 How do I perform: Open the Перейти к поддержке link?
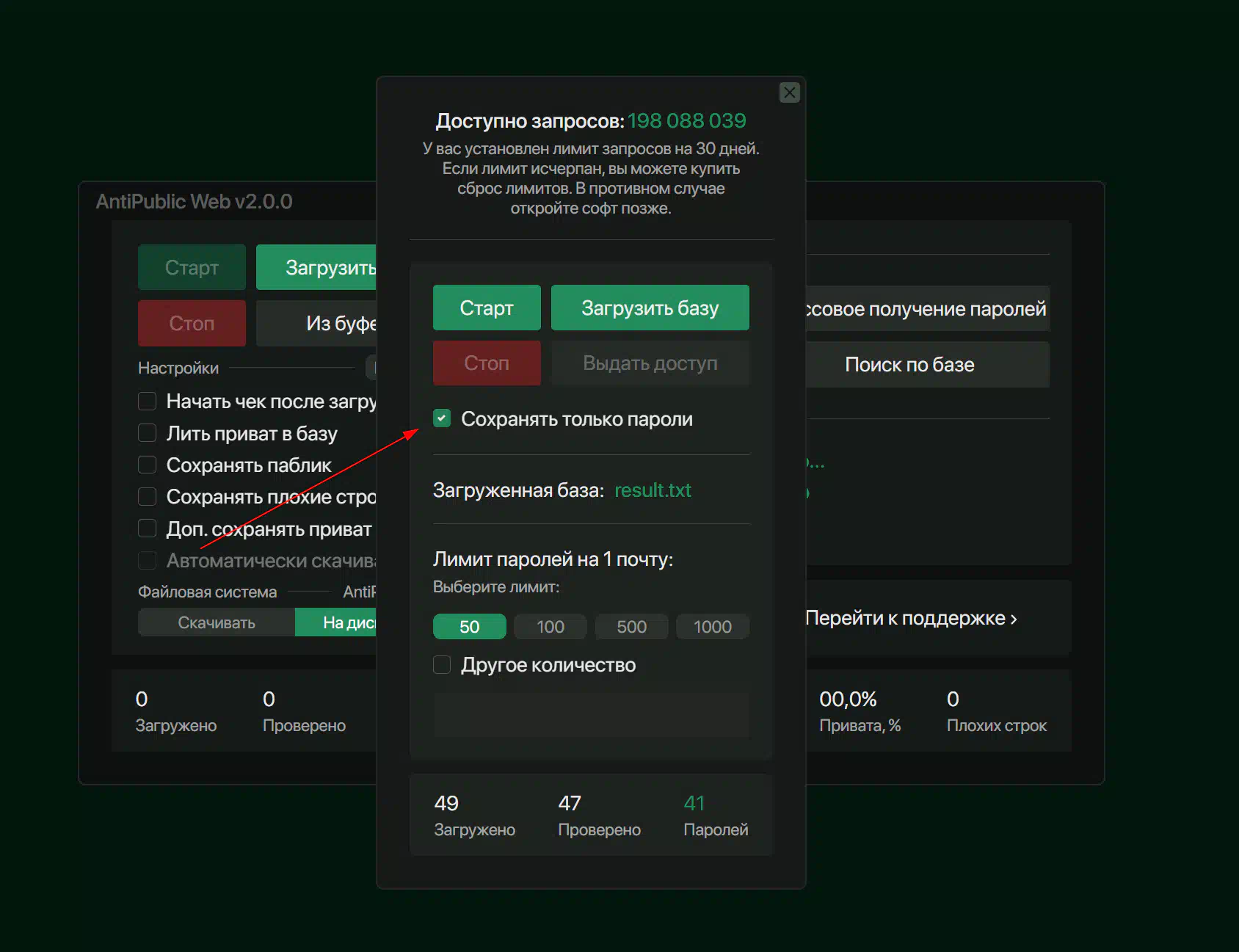911,618
